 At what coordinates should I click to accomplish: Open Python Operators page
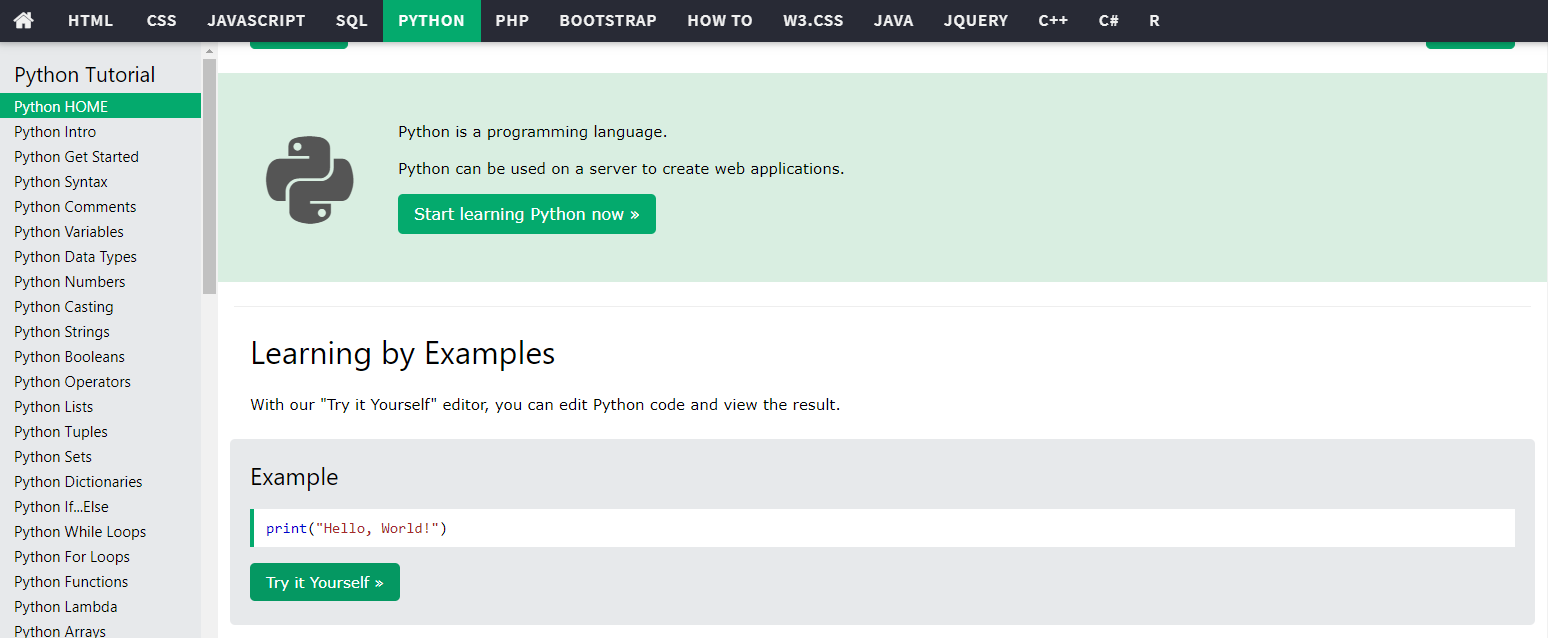[x=100, y=381]
